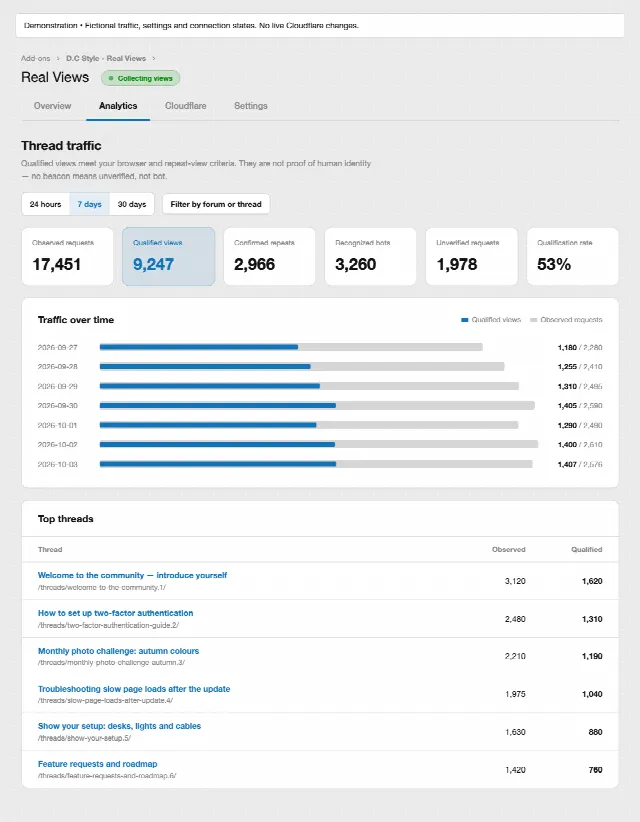Viewport: 640px width, 822px height.
Task: Open Show your setup thread link
Action: pos(120,726)
